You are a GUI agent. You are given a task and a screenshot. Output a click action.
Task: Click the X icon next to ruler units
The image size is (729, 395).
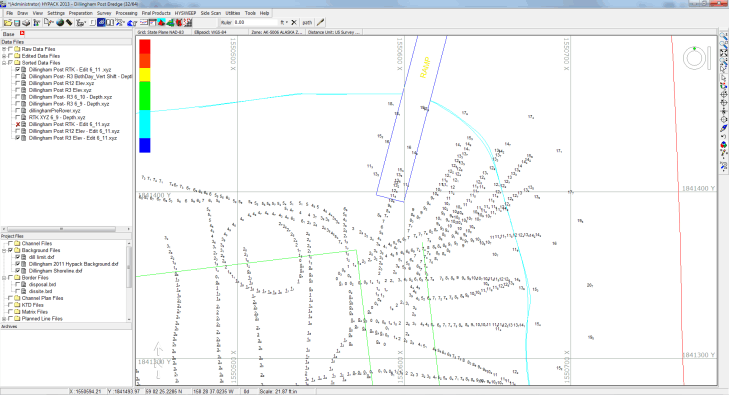pyautogui.click(x=294, y=22)
